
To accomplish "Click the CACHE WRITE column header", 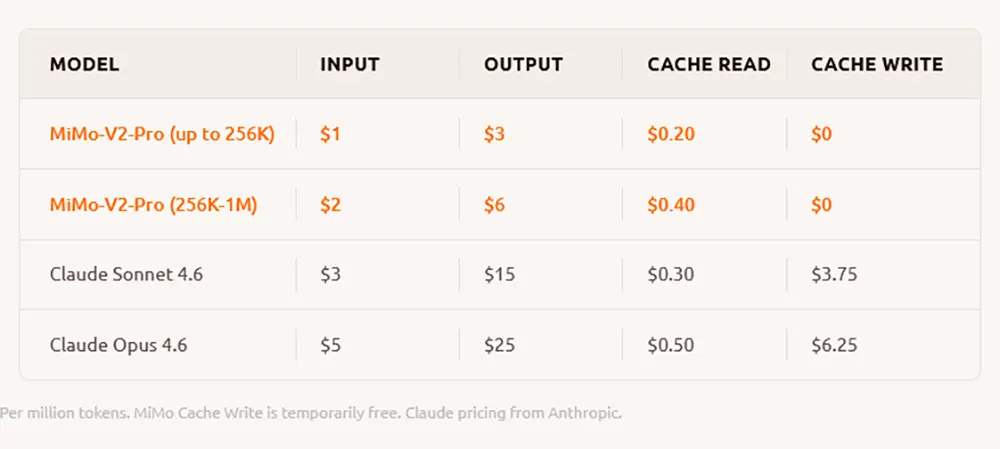I will (877, 65).
